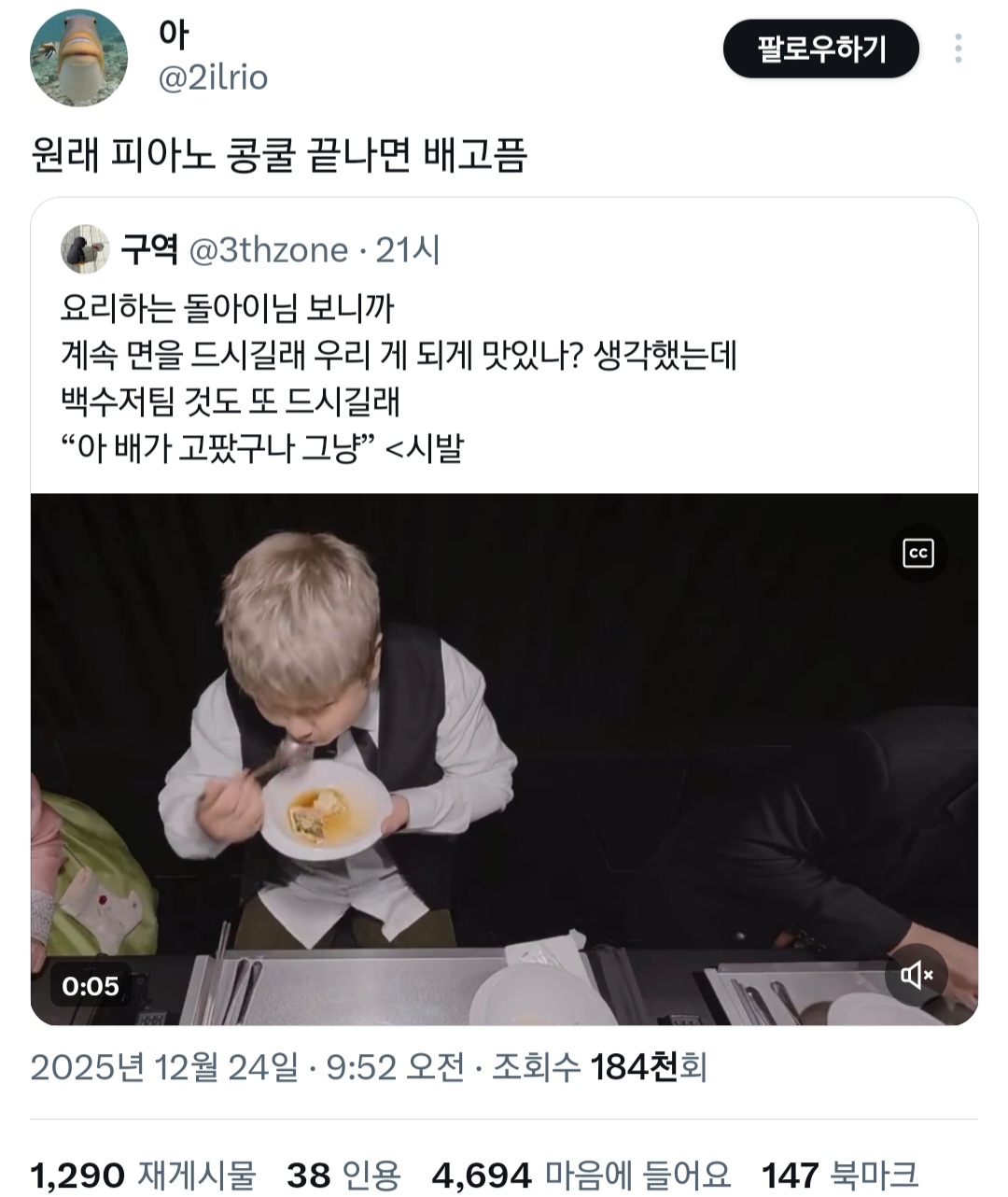Open the @2ilrio handle link
Screen dimensions: 1008x1197
coord(214,77)
